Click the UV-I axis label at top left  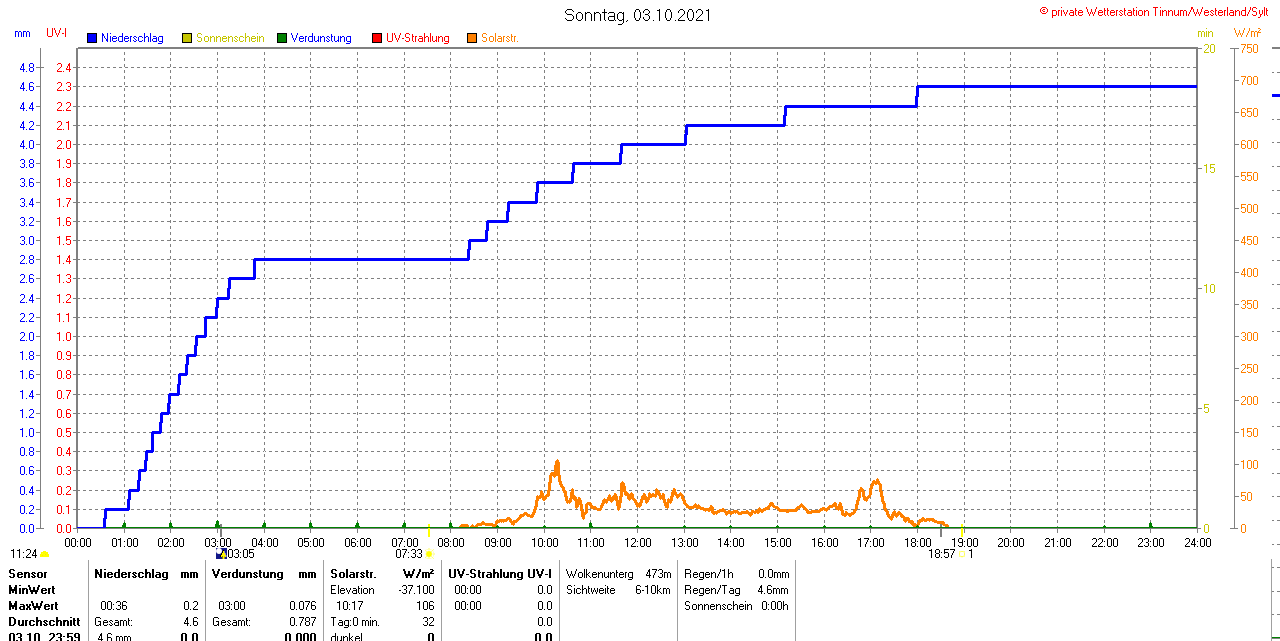(x=57, y=33)
